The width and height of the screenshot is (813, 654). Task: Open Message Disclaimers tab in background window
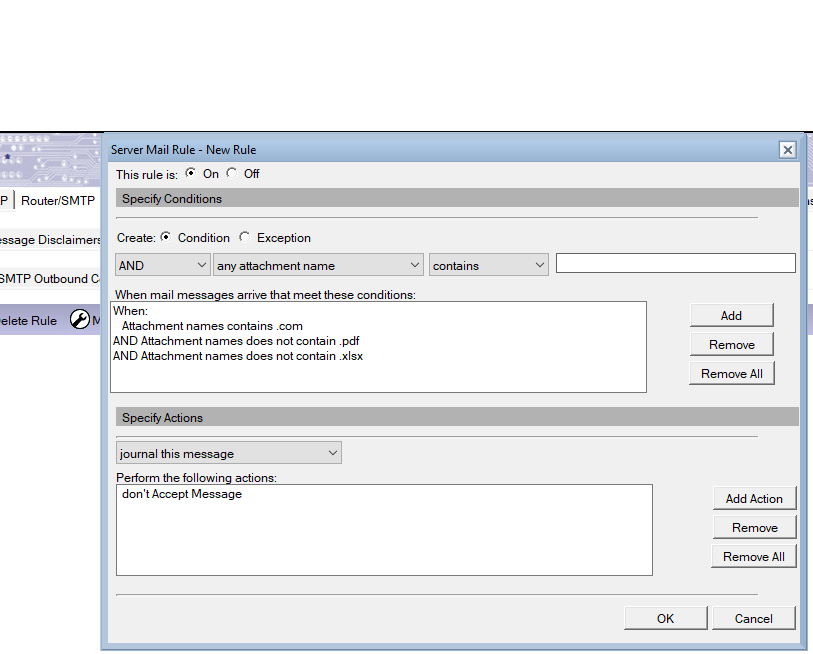[x=50, y=240]
